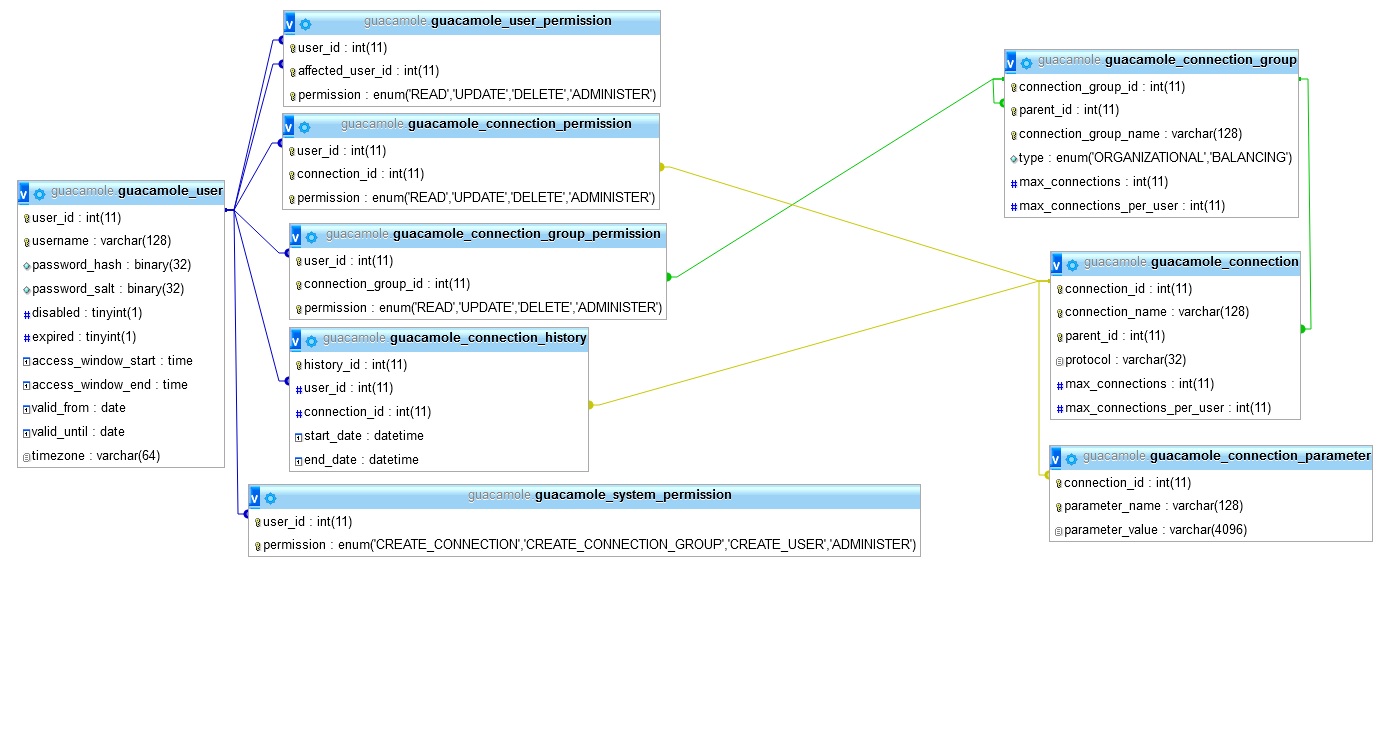Select connection_name : varchar(128) column
The image size is (1393, 750).
click(1176, 312)
